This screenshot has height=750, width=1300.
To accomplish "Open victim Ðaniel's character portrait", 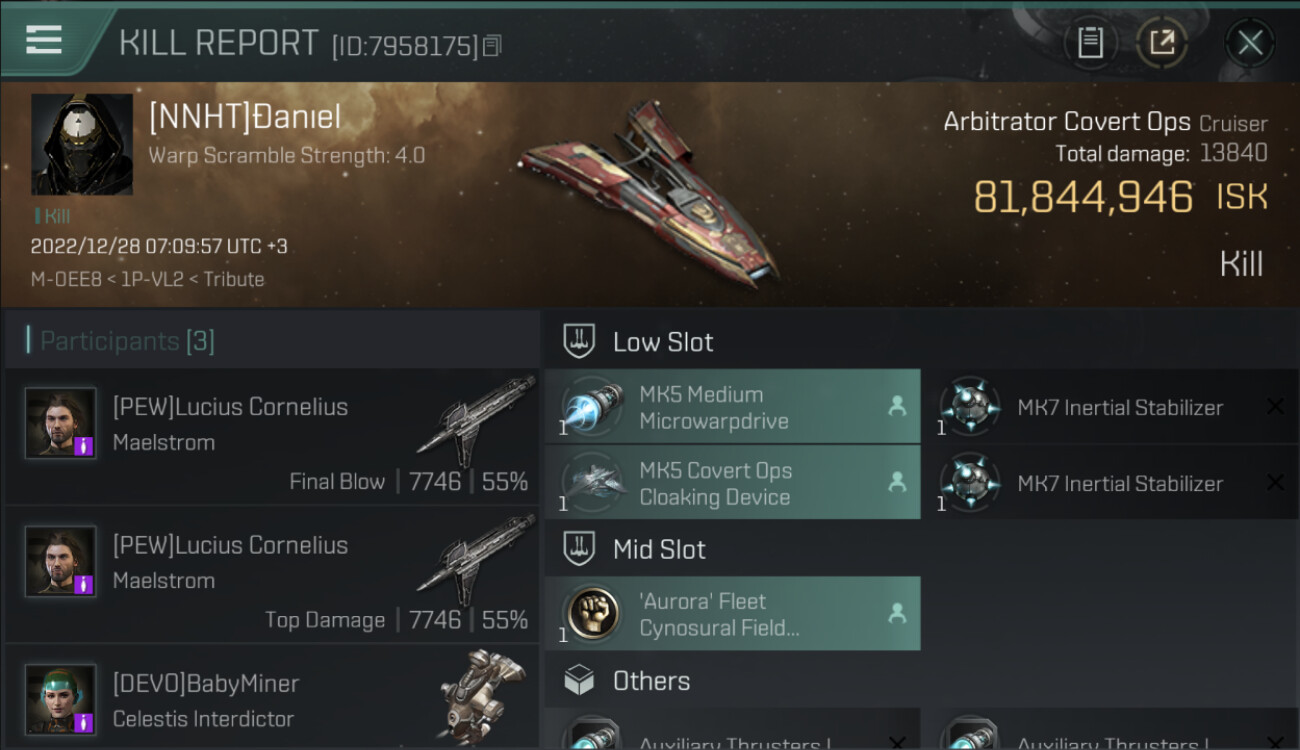I will click(x=81, y=145).
